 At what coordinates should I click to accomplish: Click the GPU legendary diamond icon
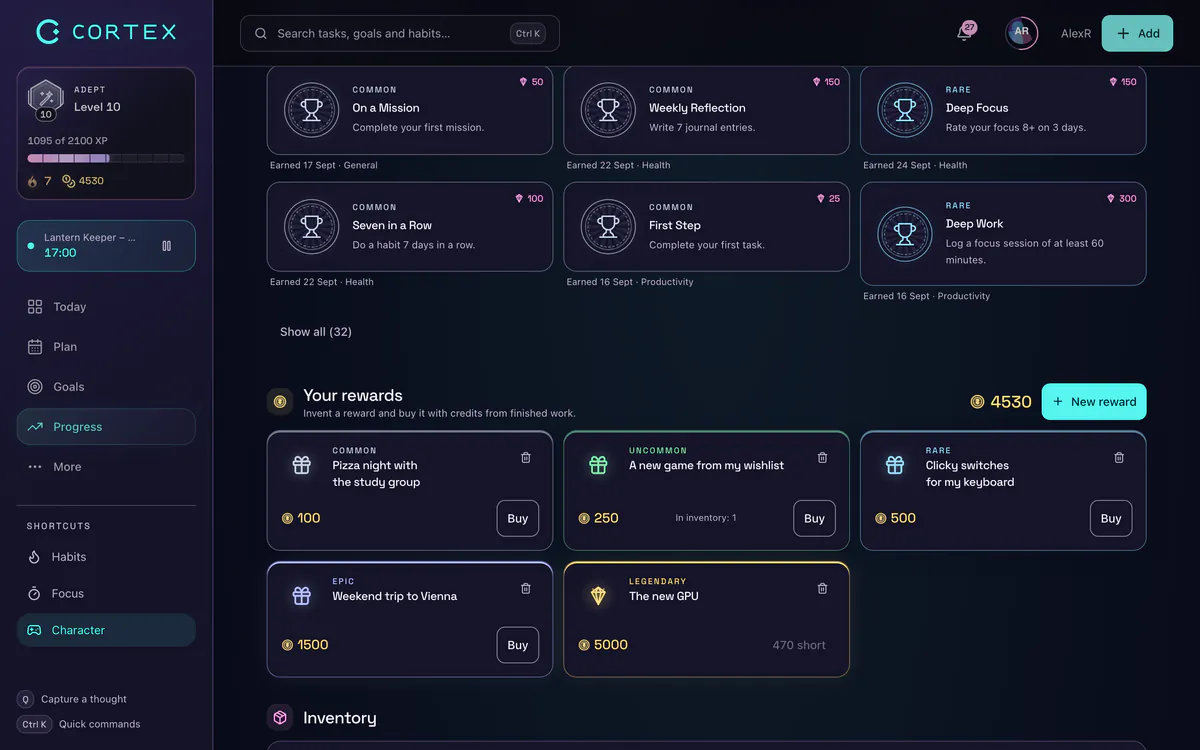[x=598, y=596]
